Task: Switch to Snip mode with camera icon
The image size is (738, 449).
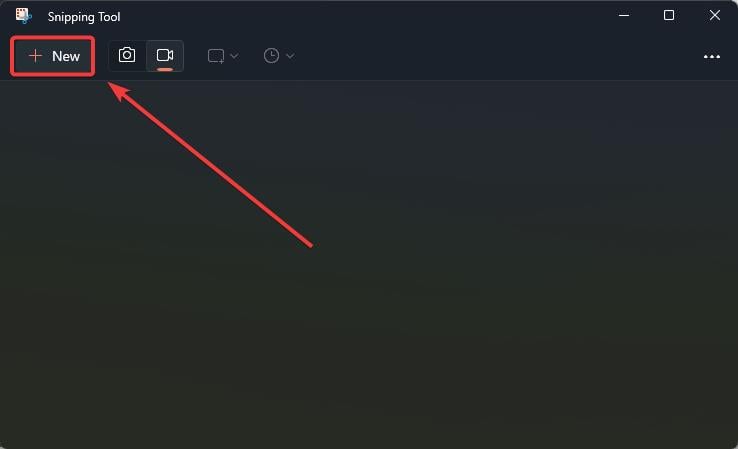Action: (127, 56)
